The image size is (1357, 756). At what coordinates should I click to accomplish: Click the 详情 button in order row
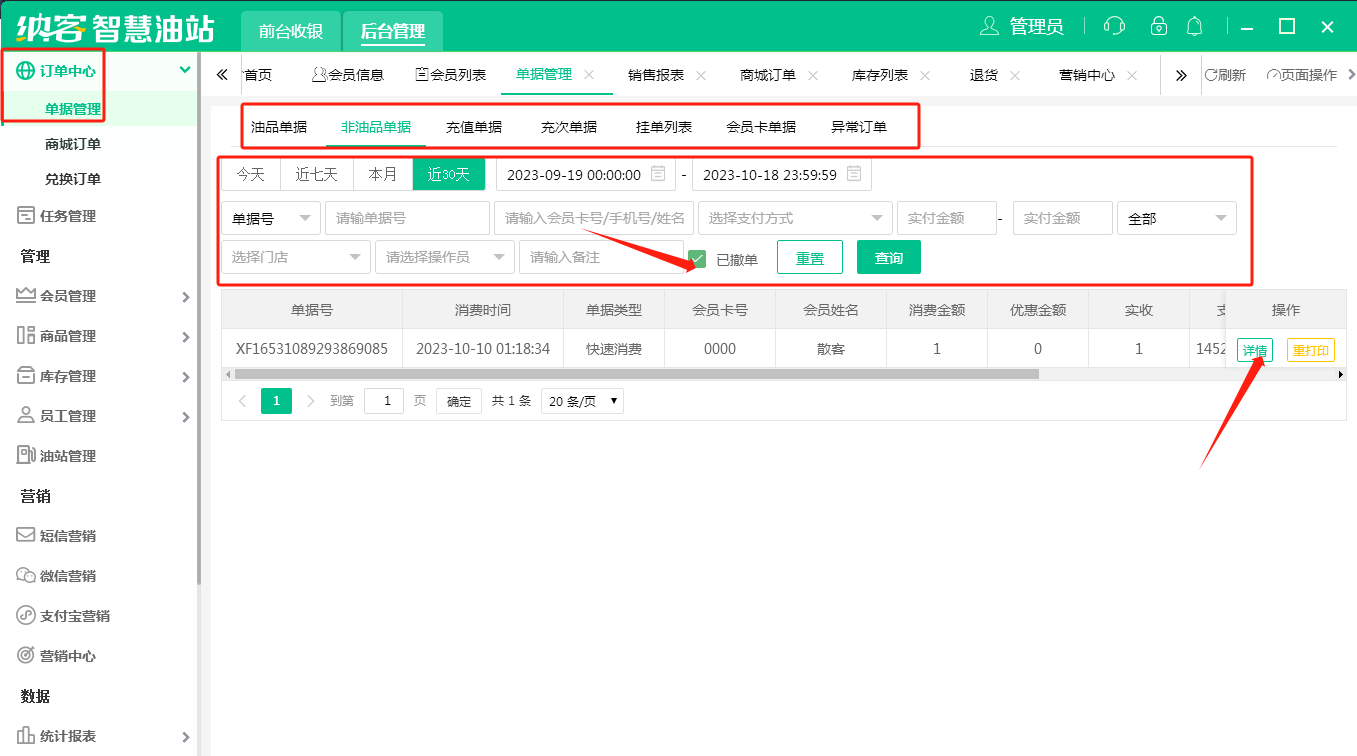[1254, 350]
